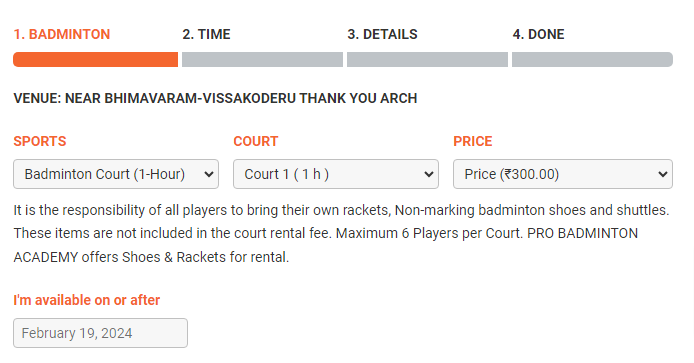Viewport: 694px width, 363px height.
Task: Open the Price (₹300.00) dropdown
Action: click(x=563, y=174)
